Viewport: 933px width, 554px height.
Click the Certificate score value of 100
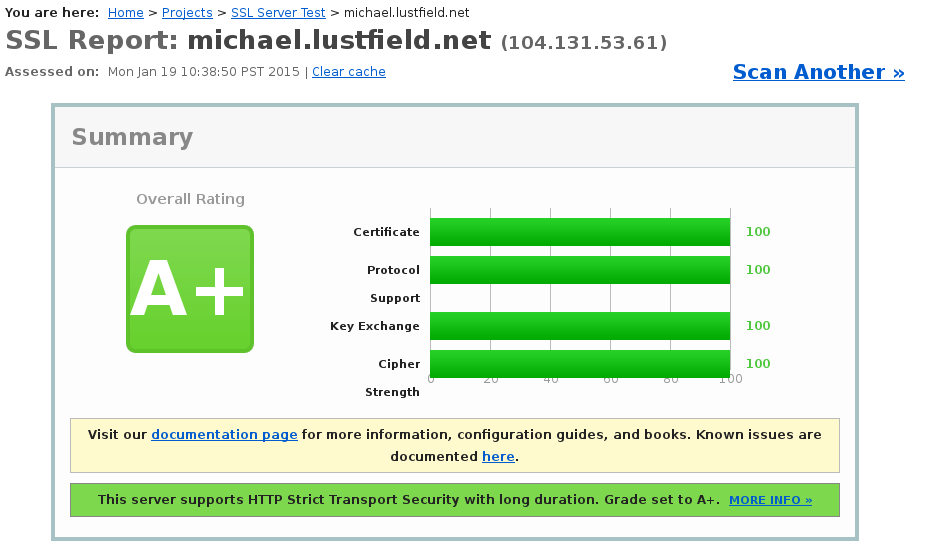pyautogui.click(x=758, y=232)
